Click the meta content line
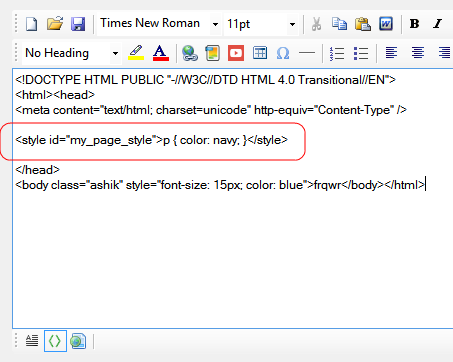Image resolution: width=453 pixels, height=362 pixels. pyautogui.click(x=211, y=110)
